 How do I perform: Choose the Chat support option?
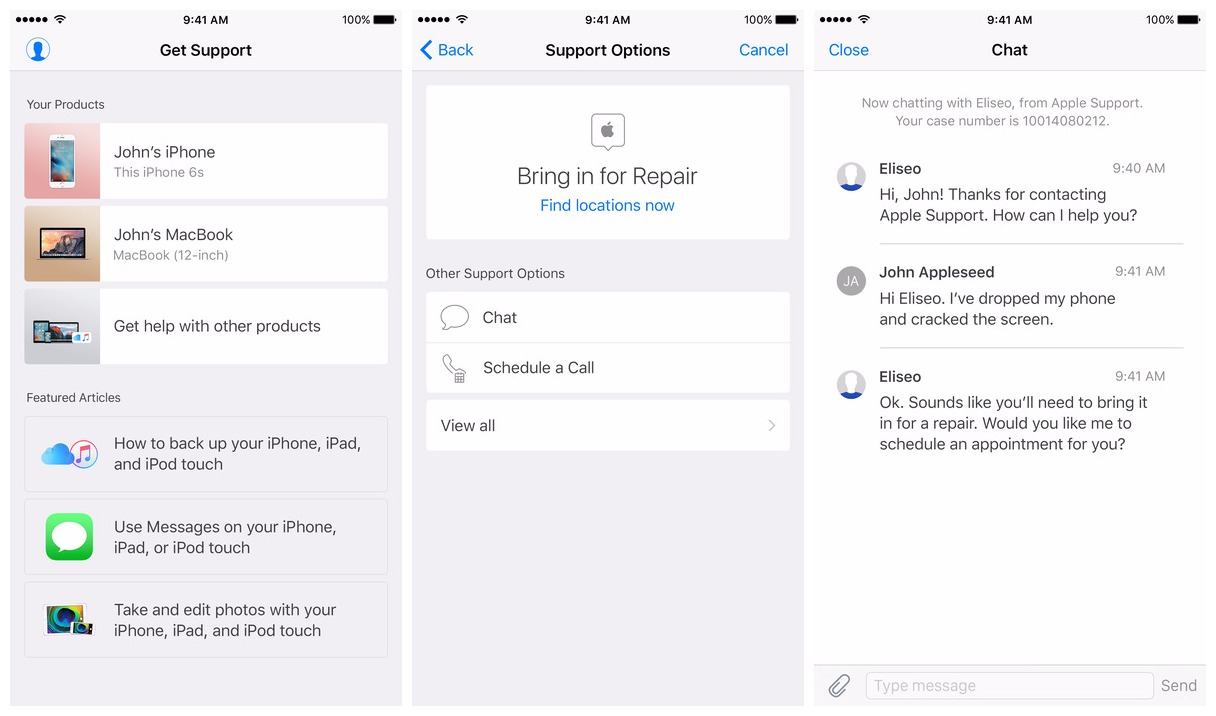608,318
